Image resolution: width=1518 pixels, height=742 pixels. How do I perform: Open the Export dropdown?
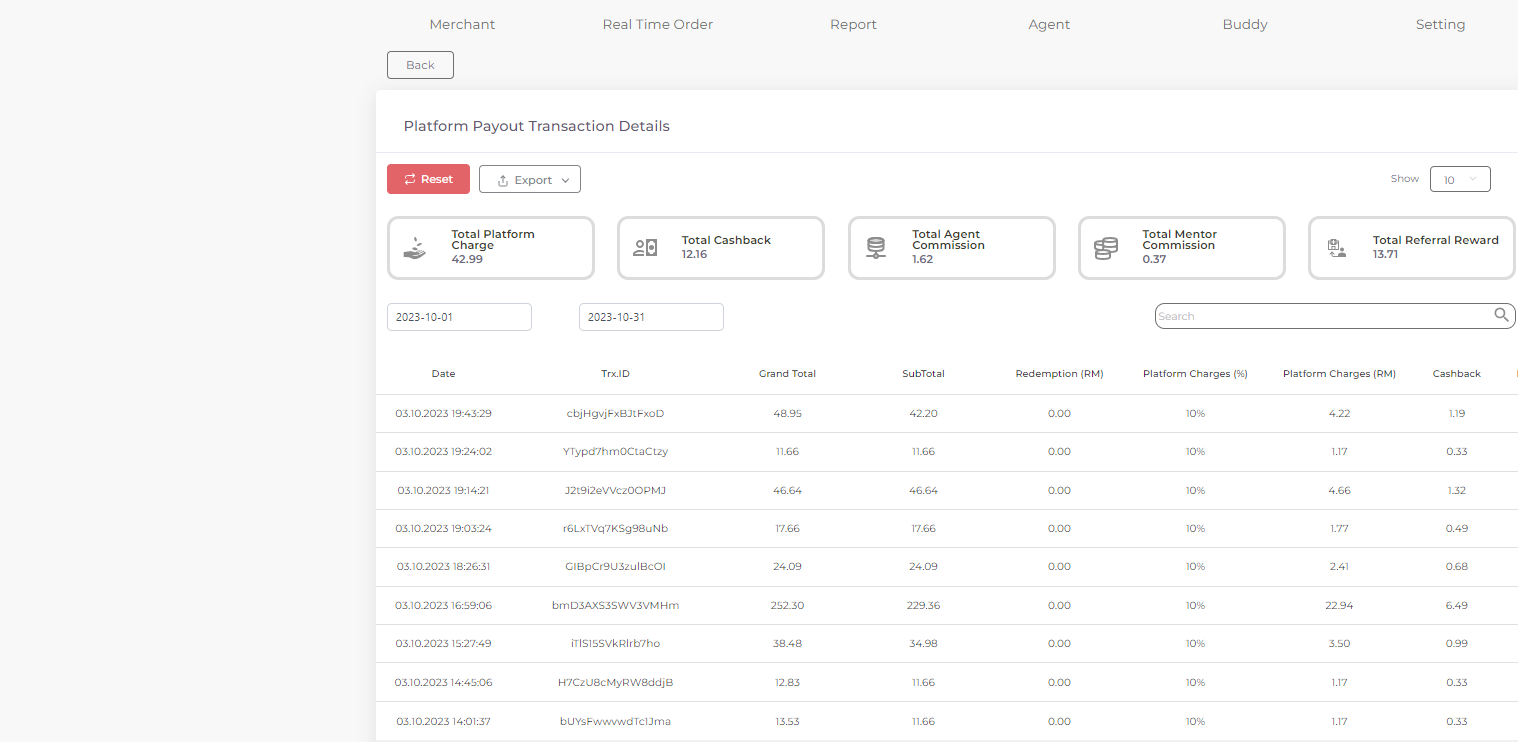pyautogui.click(x=529, y=180)
